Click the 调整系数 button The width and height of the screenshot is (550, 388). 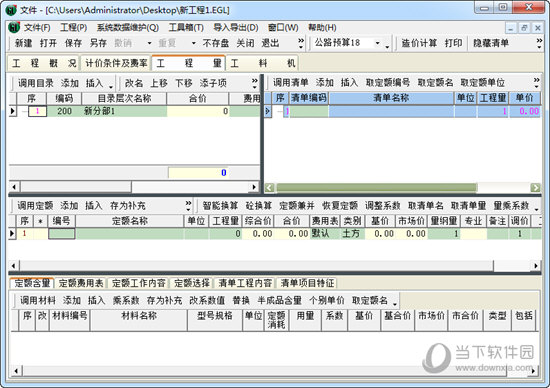click(383, 206)
